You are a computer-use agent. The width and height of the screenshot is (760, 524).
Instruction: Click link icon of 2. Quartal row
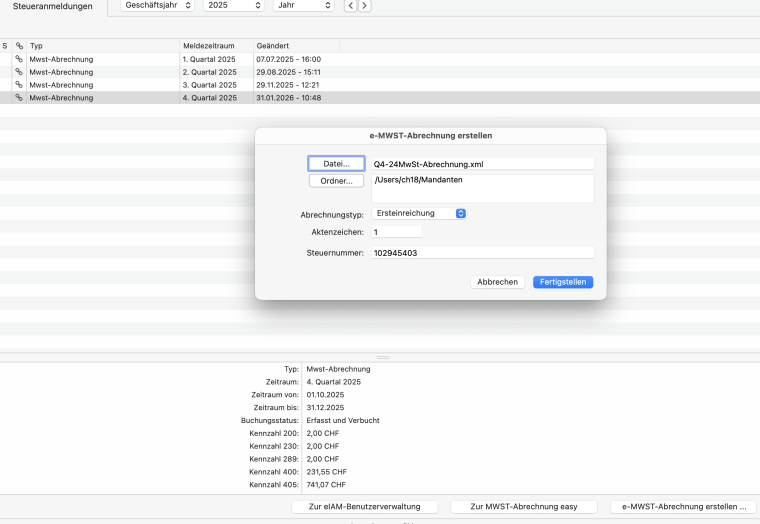pyautogui.click(x=18, y=72)
